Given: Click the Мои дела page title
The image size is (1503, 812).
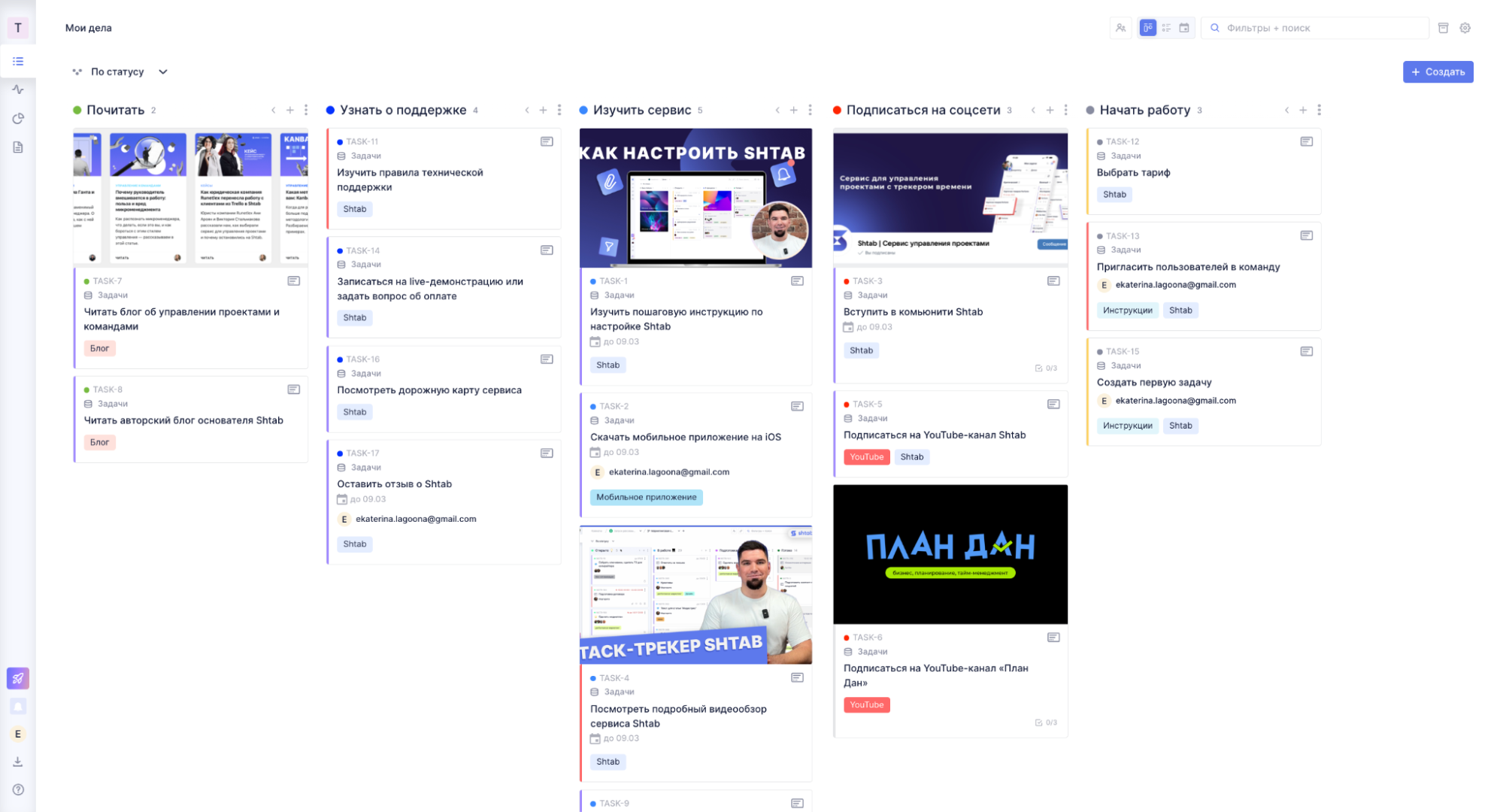Looking at the screenshot, I should click(x=88, y=28).
